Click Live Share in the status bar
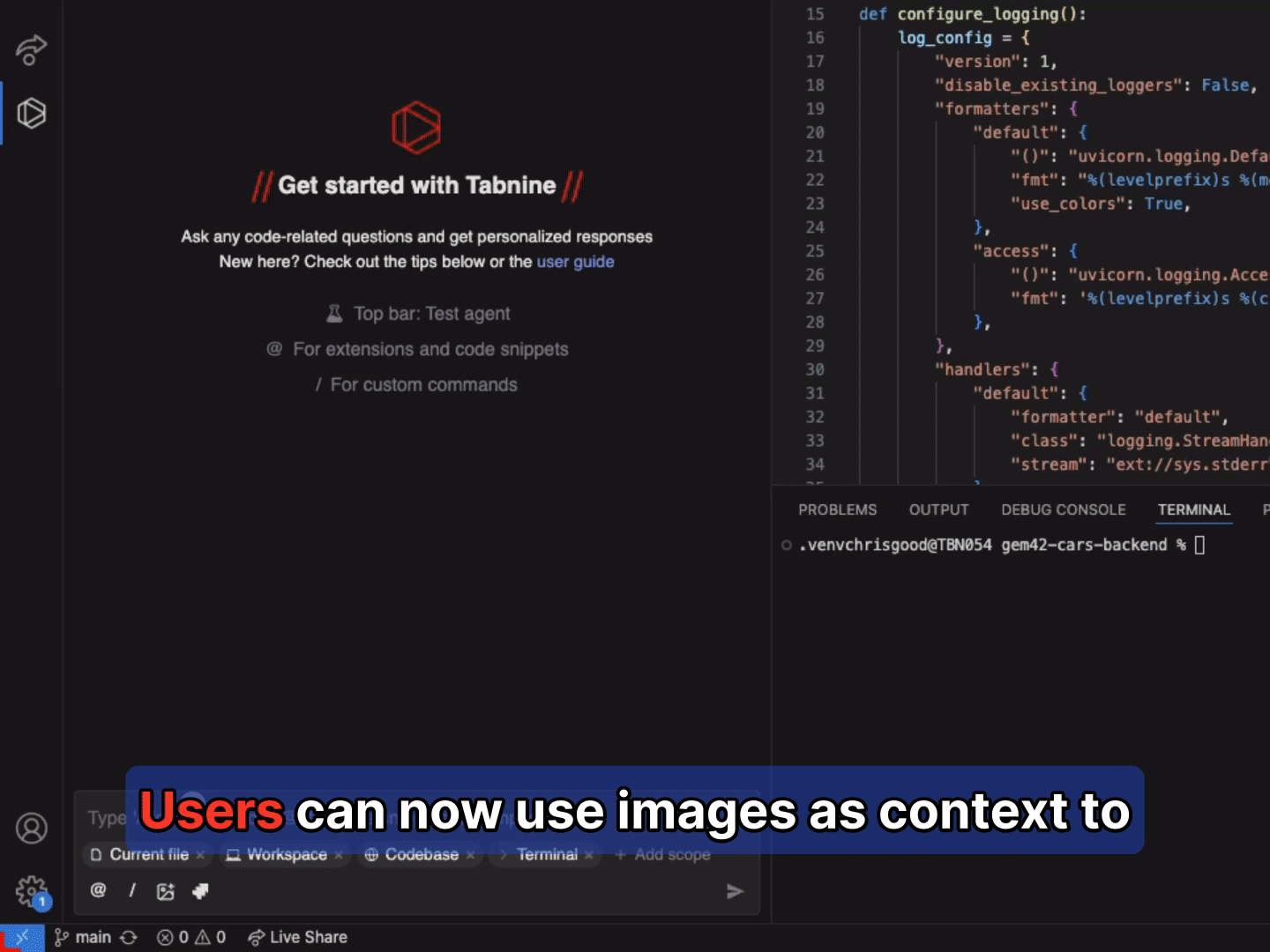 point(298,937)
